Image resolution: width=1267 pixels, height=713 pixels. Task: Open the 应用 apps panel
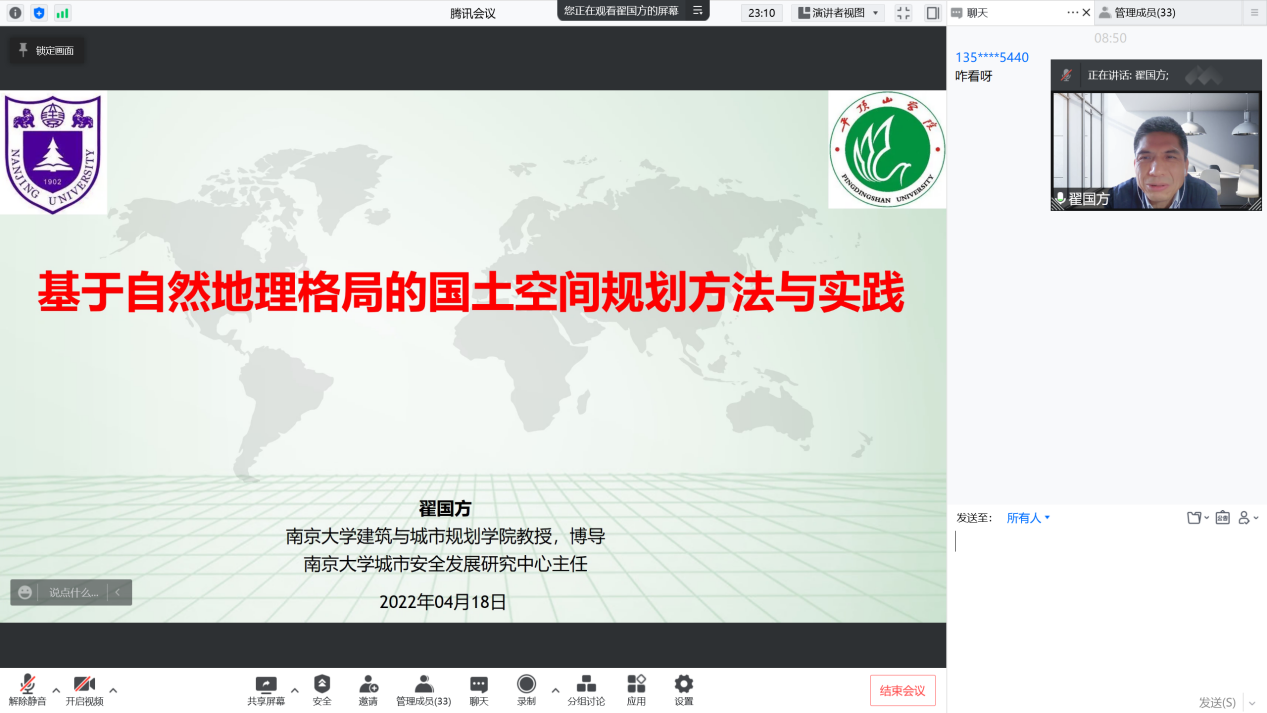(636, 689)
